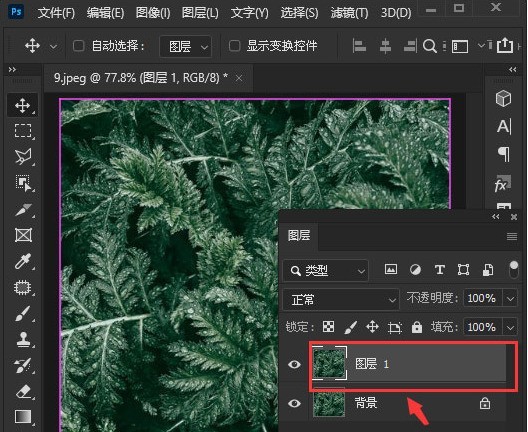The height and width of the screenshot is (432, 528).
Task: Filter layers by adjustment layer icon
Action: click(x=415, y=270)
